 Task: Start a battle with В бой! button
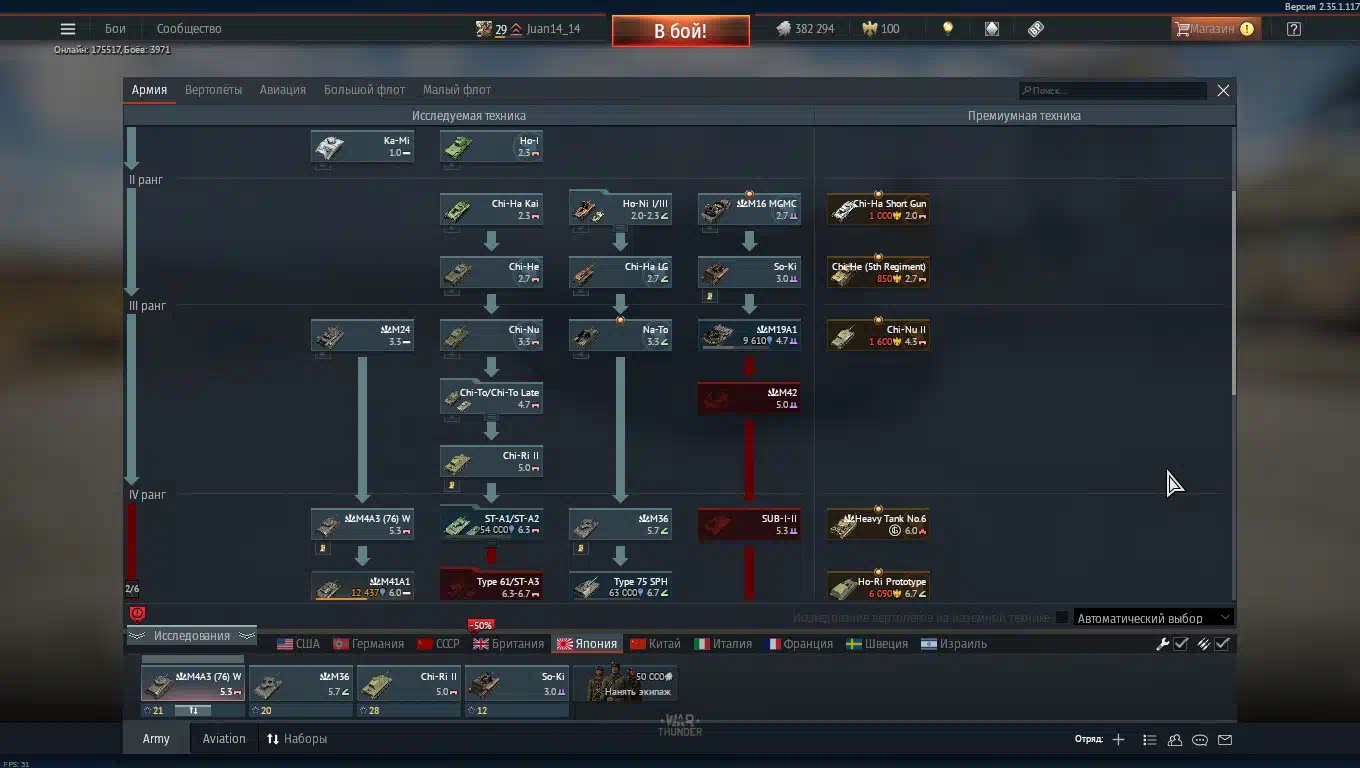point(681,31)
